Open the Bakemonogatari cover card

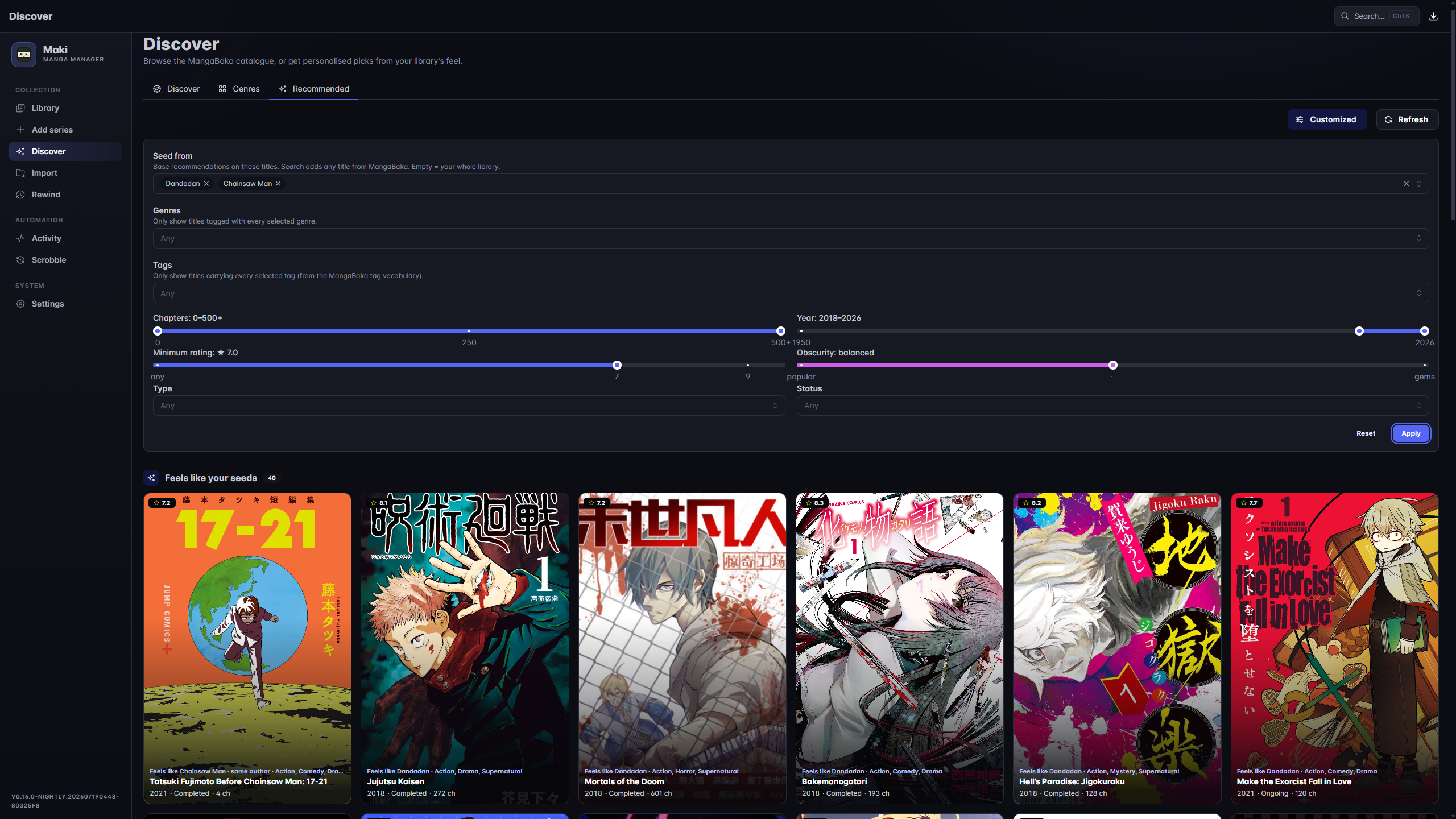900,648
